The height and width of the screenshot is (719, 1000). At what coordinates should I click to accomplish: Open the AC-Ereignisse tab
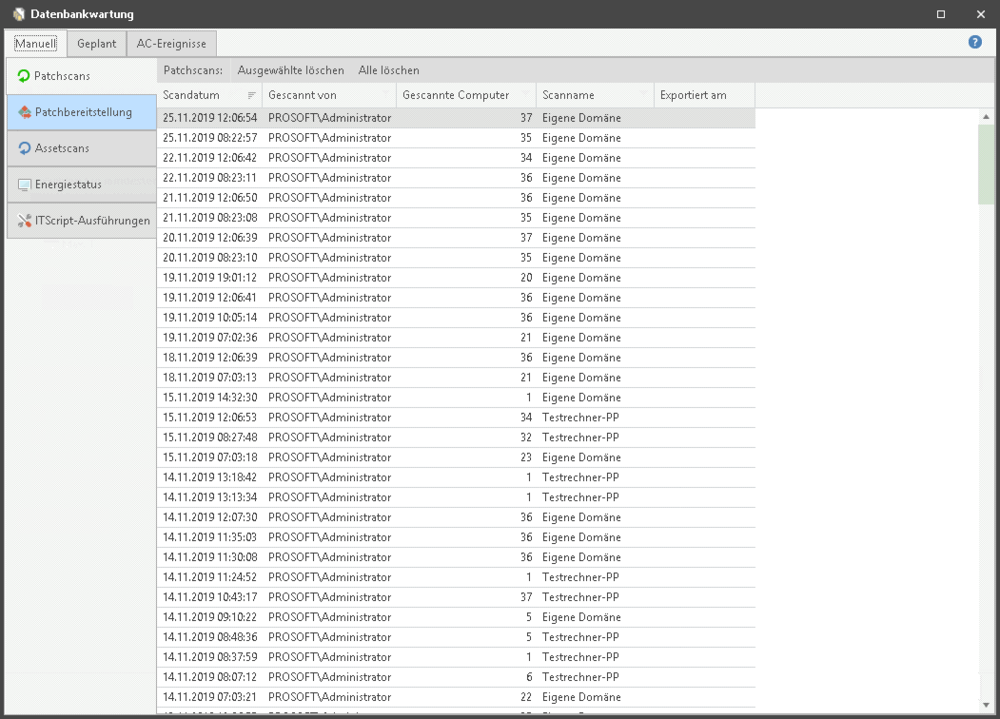172,43
